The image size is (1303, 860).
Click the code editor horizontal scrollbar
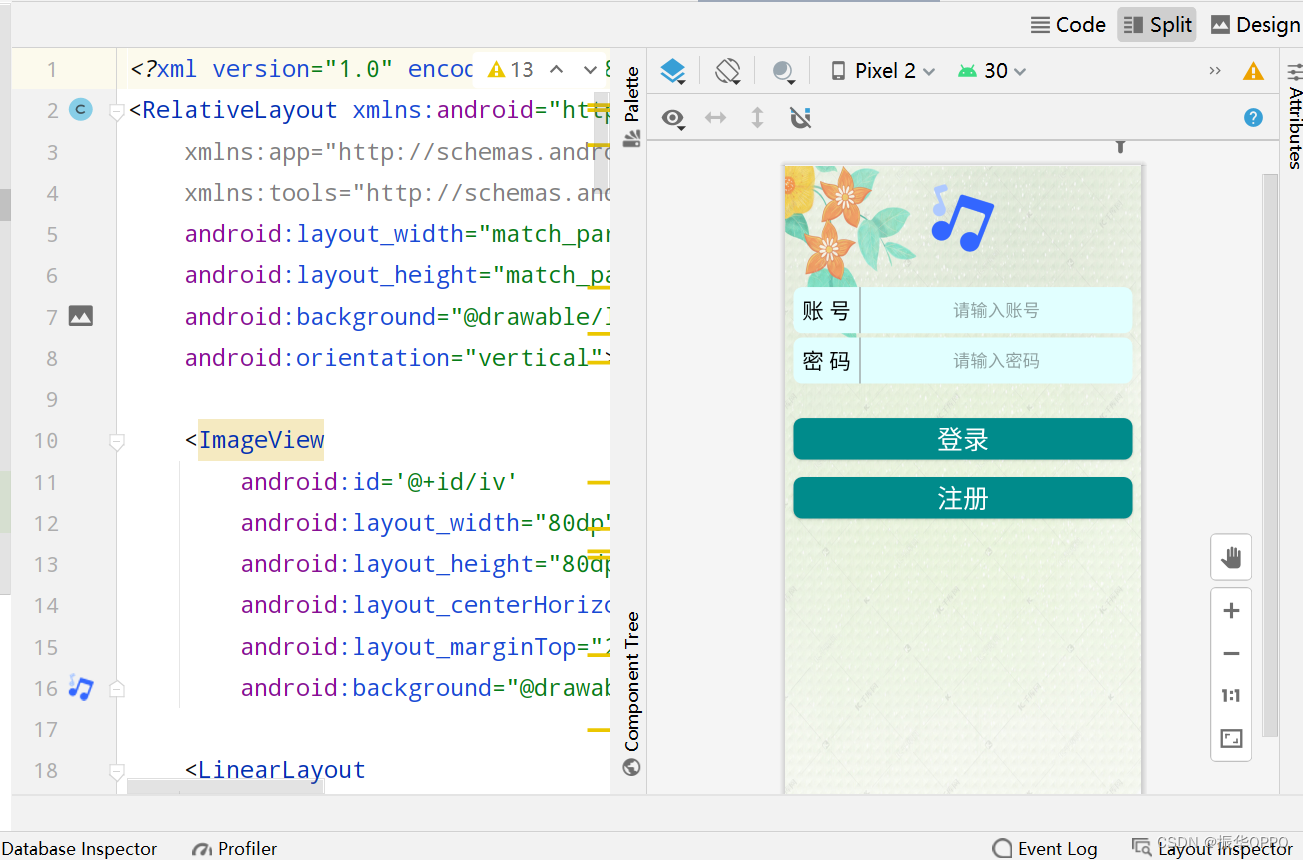click(225, 788)
